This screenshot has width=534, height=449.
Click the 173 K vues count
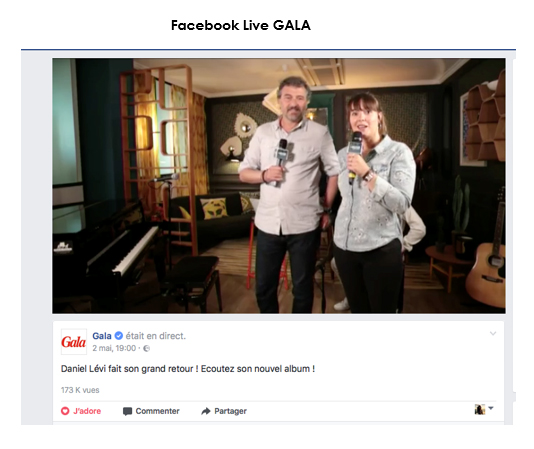point(80,390)
